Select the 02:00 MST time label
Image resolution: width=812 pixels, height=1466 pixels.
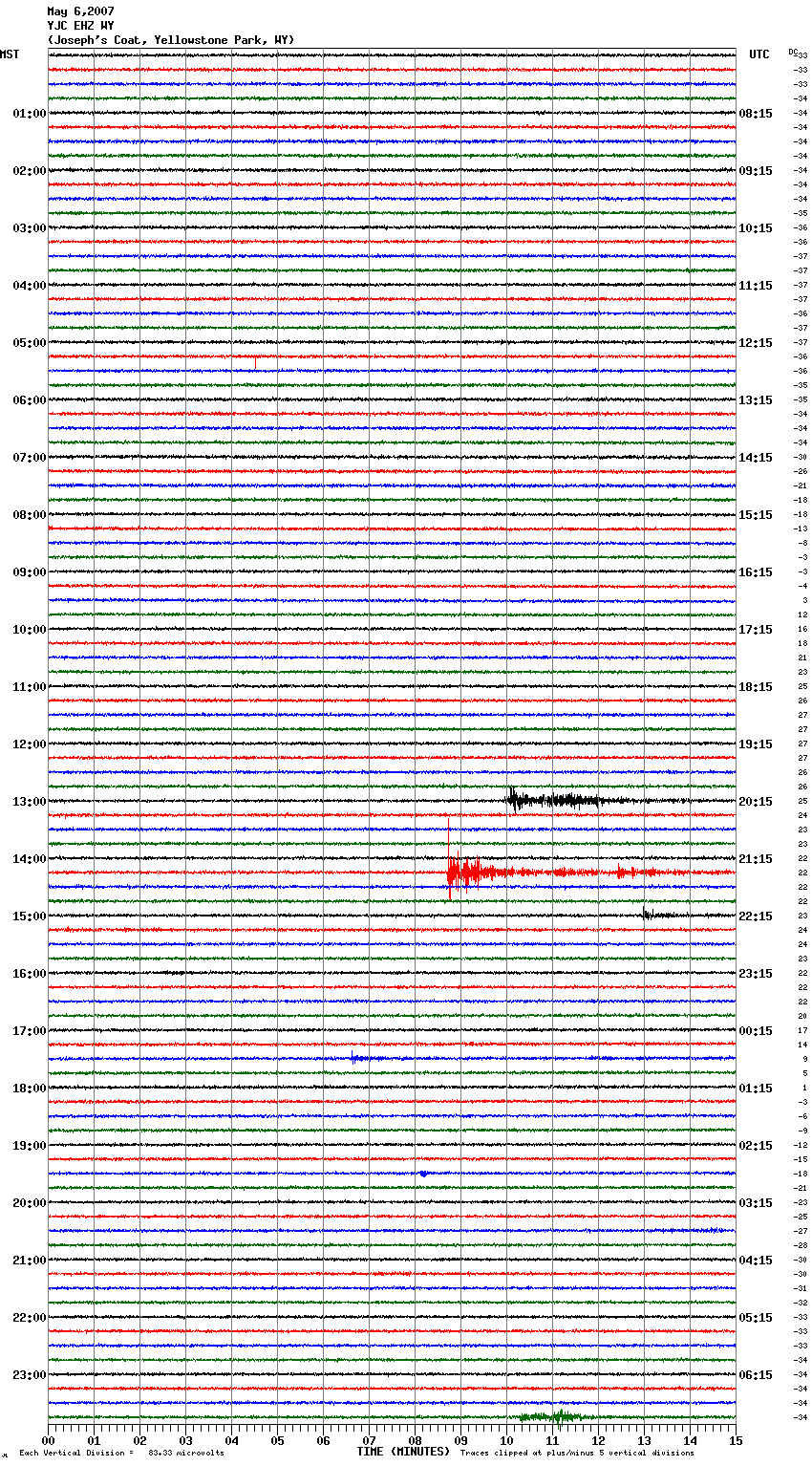coord(30,171)
